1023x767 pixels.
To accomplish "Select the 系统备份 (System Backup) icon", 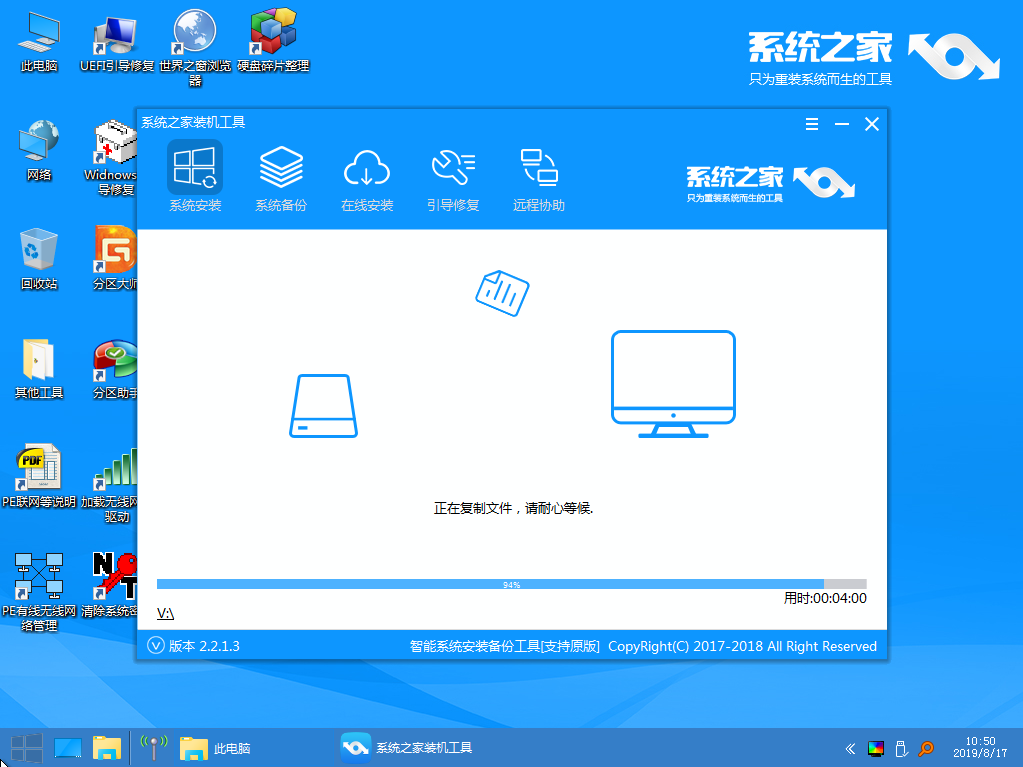I will point(281,177).
